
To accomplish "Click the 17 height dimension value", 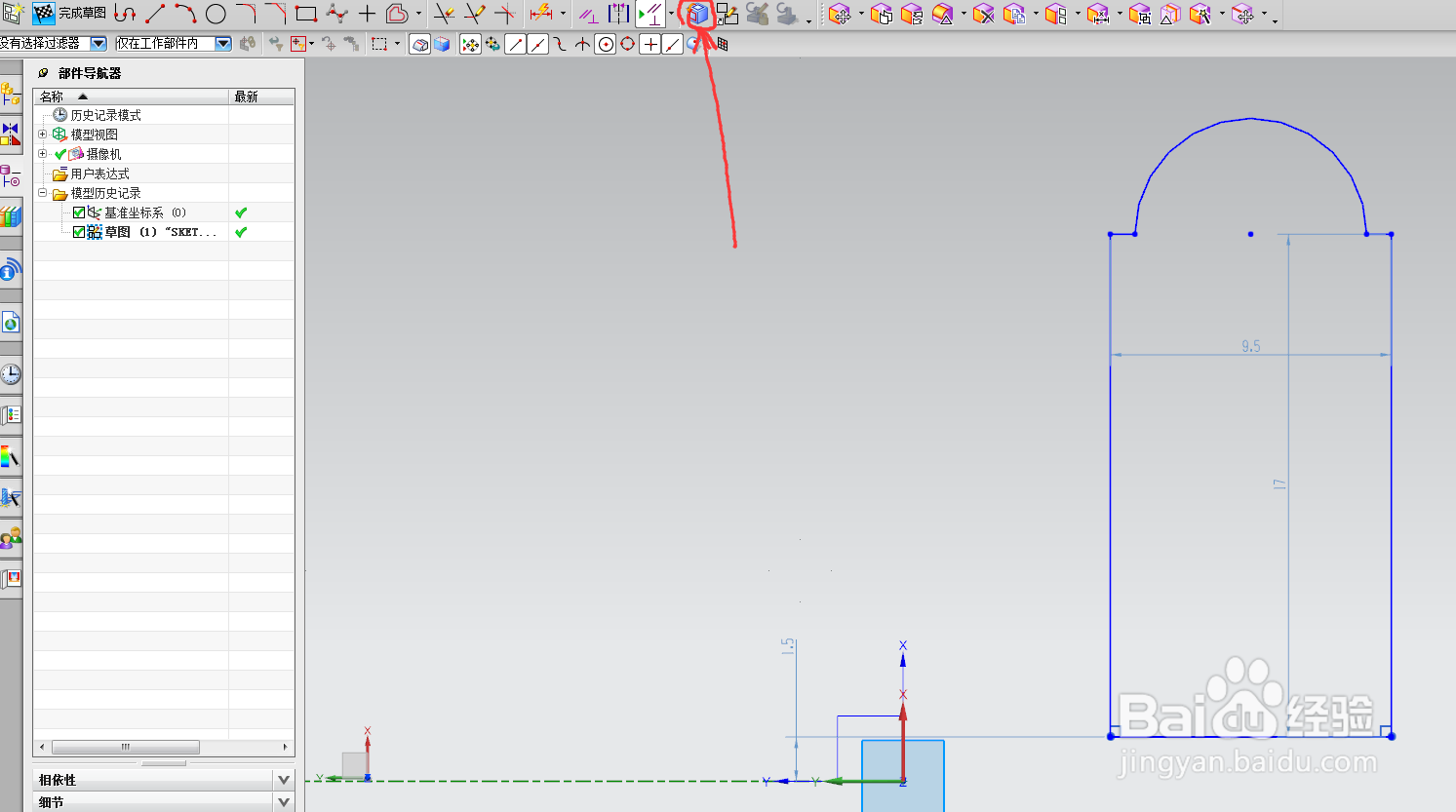I will (x=1279, y=483).
